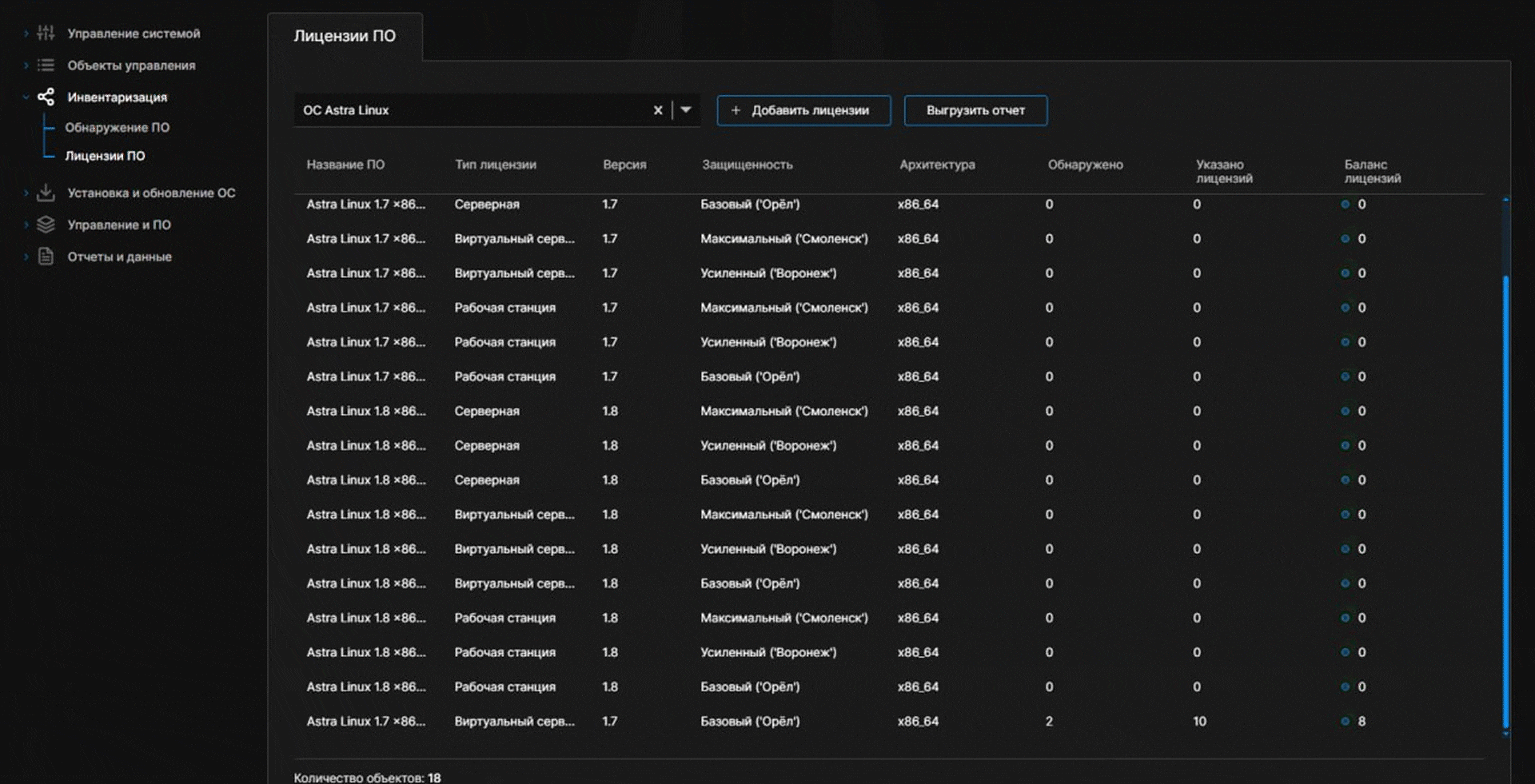Click the Выгрузить отчет button
The height and width of the screenshot is (784, 1535).
click(975, 110)
